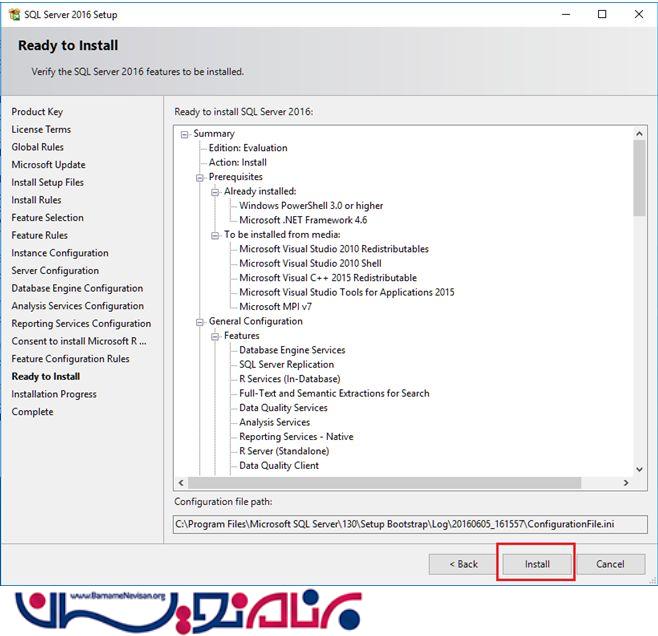Maximize the setup window
Screen dimensions: 658x636
click(602, 14)
